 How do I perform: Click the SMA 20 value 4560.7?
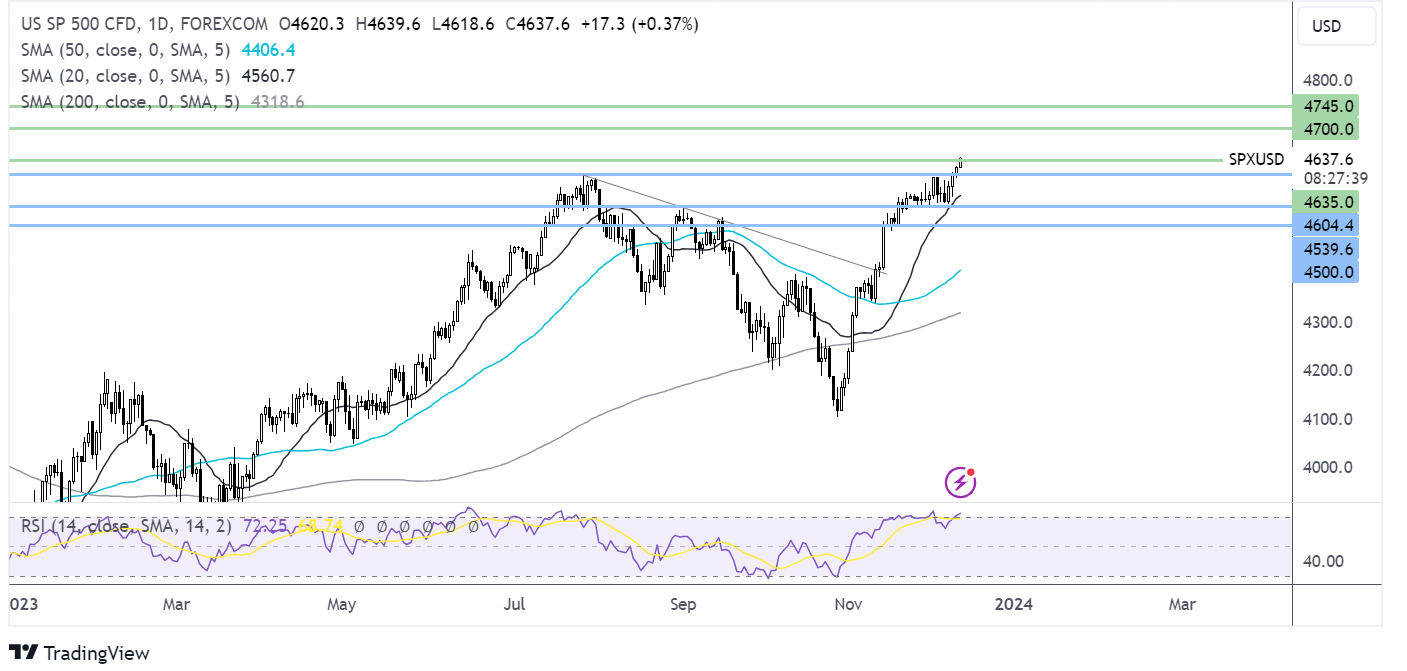(x=268, y=75)
